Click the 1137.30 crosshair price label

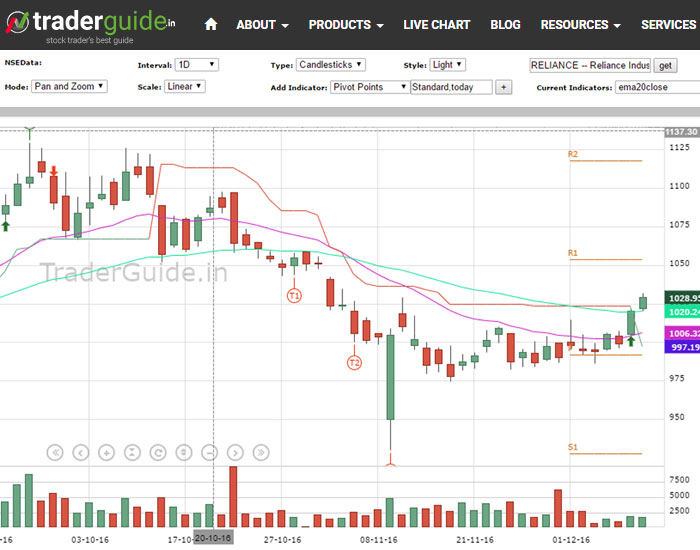click(x=682, y=132)
